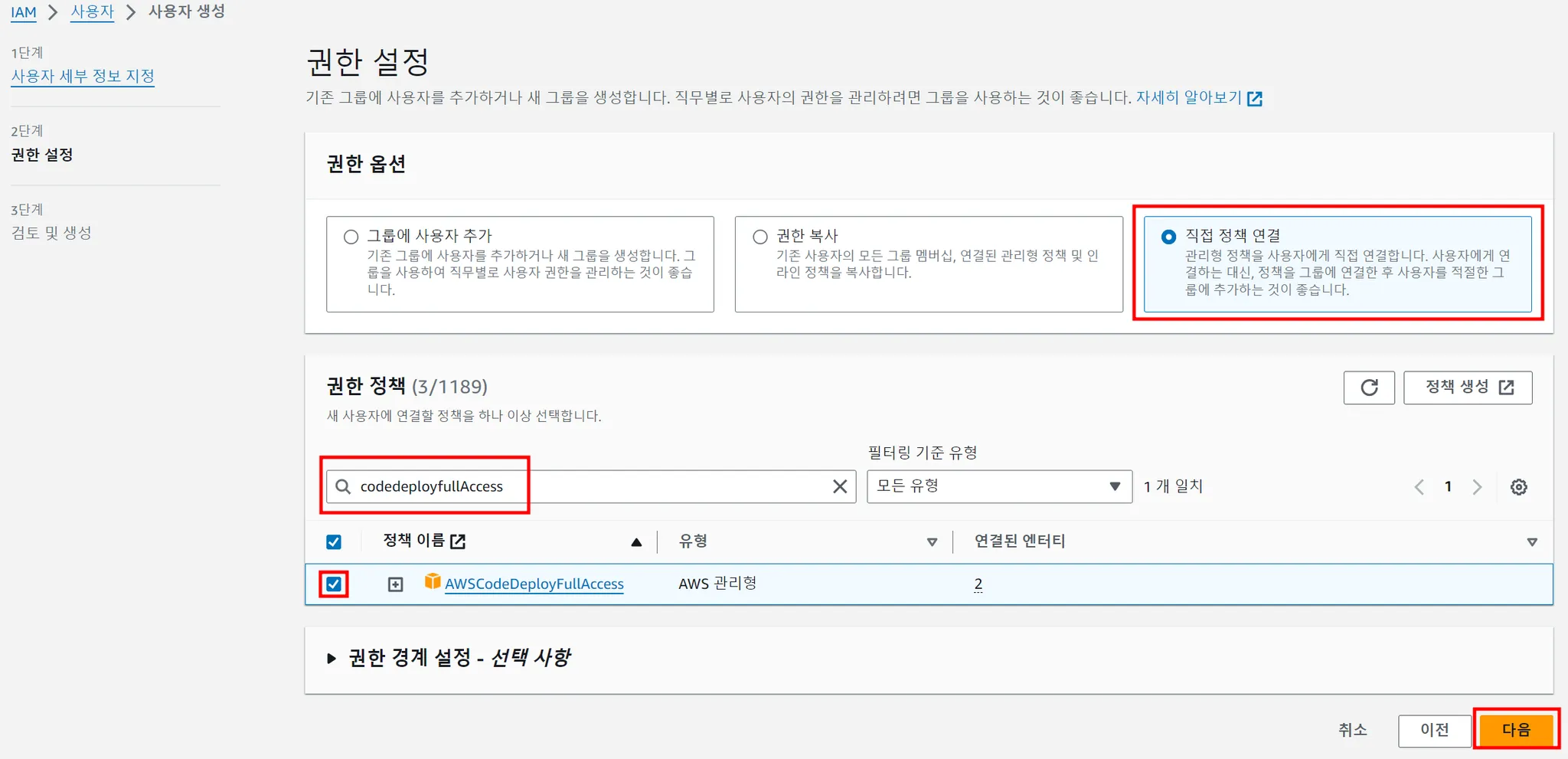Click external link icon after 자세히 알아보기
Image resolution: width=1568 pixels, height=759 pixels.
(1255, 99)
